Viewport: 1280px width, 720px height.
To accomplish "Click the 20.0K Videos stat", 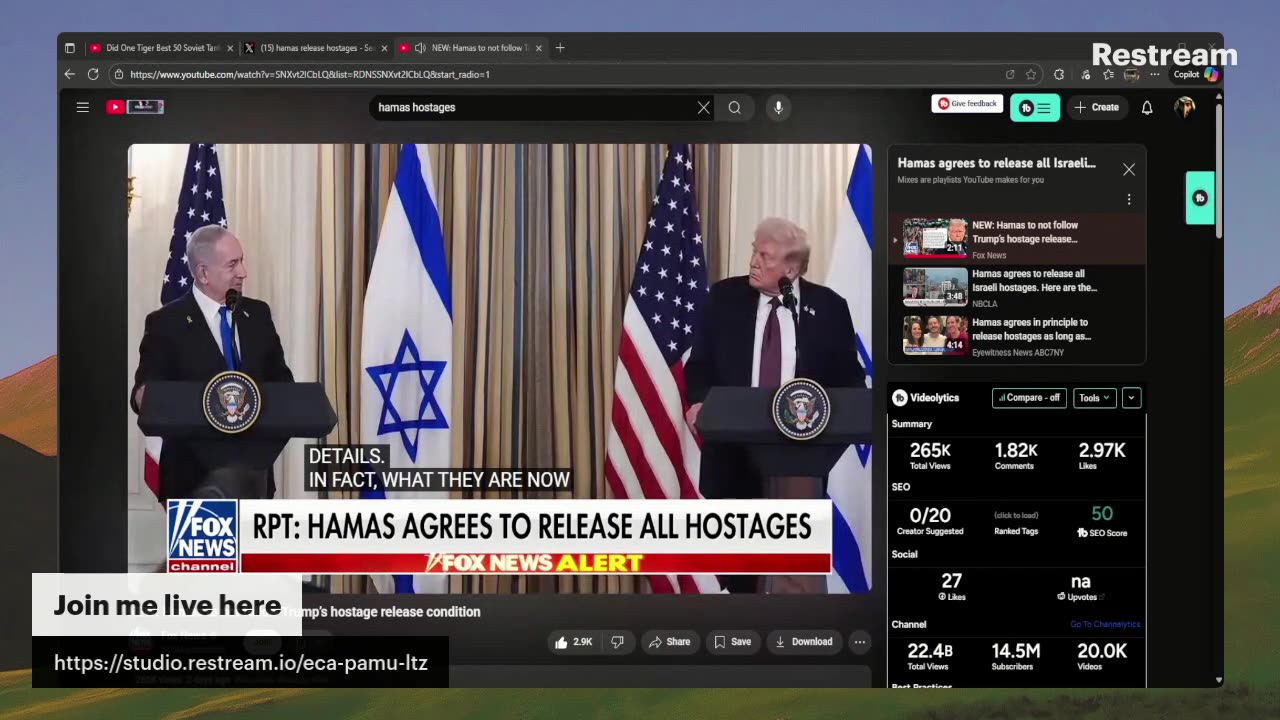I will click(x=1102, y=656).
